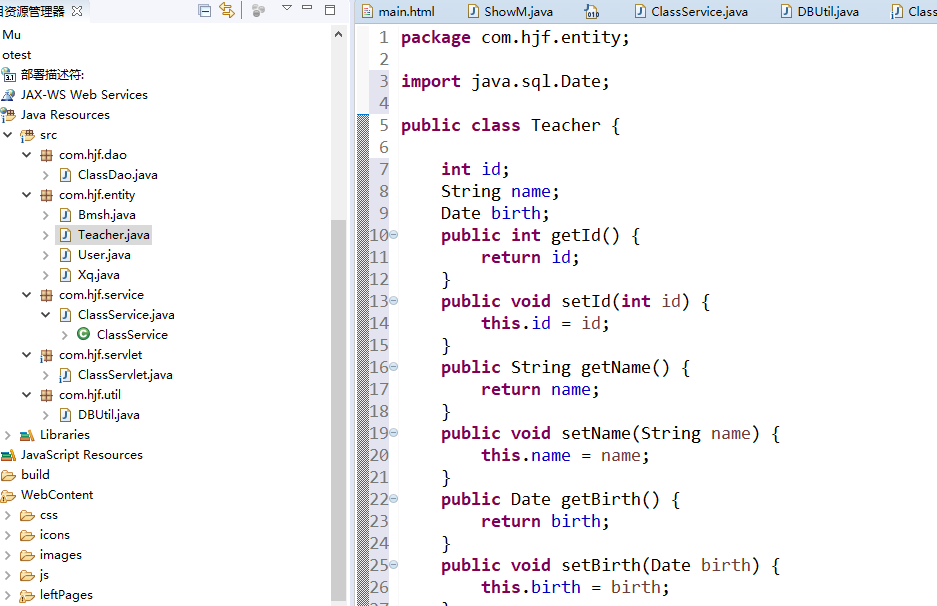Click the ClassService class green icon
This screenshot has height=606, width=937.
[84, 334]
